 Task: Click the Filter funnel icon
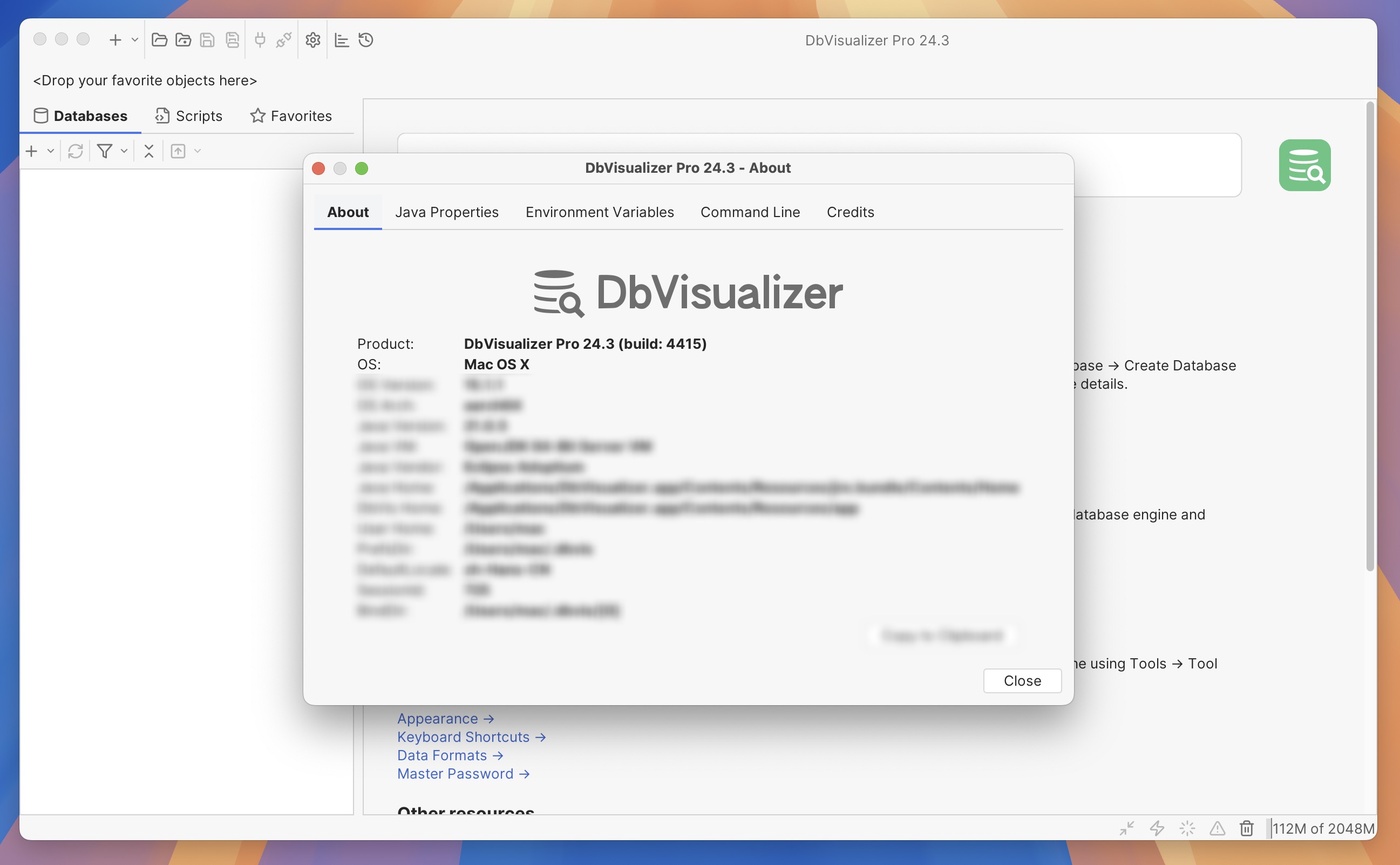tap(105, 151)
